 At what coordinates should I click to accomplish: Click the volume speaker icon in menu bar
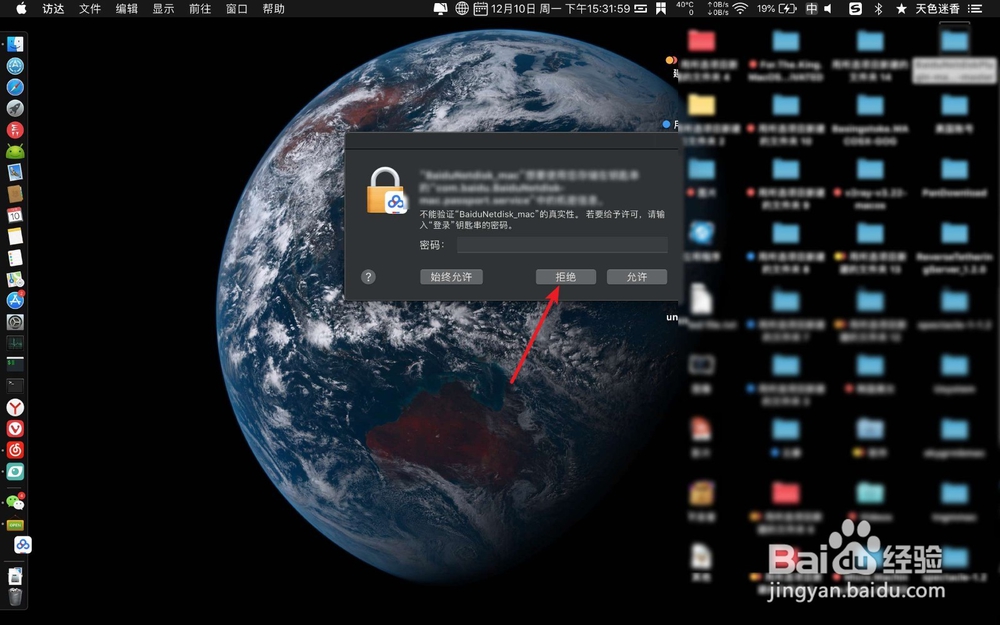coord(828,8)
